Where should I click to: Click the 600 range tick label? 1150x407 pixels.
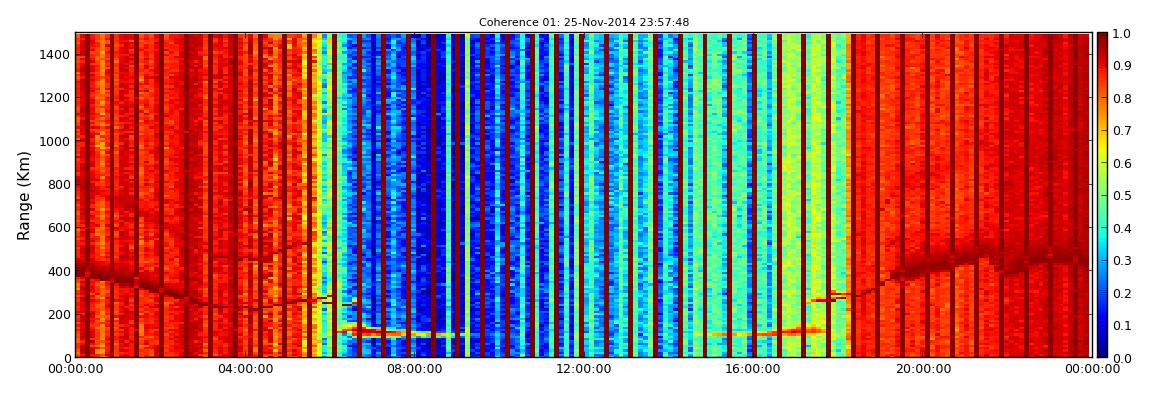click(x=59, y=227)
